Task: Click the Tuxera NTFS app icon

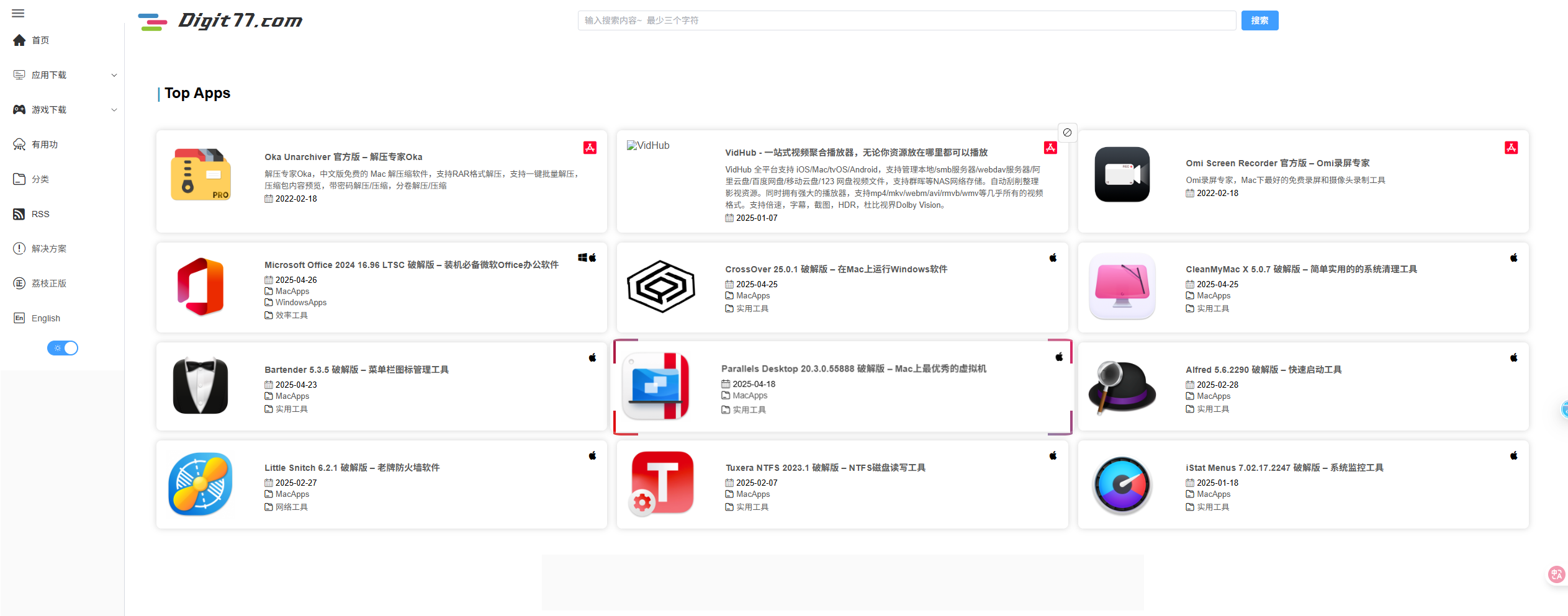Action: (x=661, y=484)
